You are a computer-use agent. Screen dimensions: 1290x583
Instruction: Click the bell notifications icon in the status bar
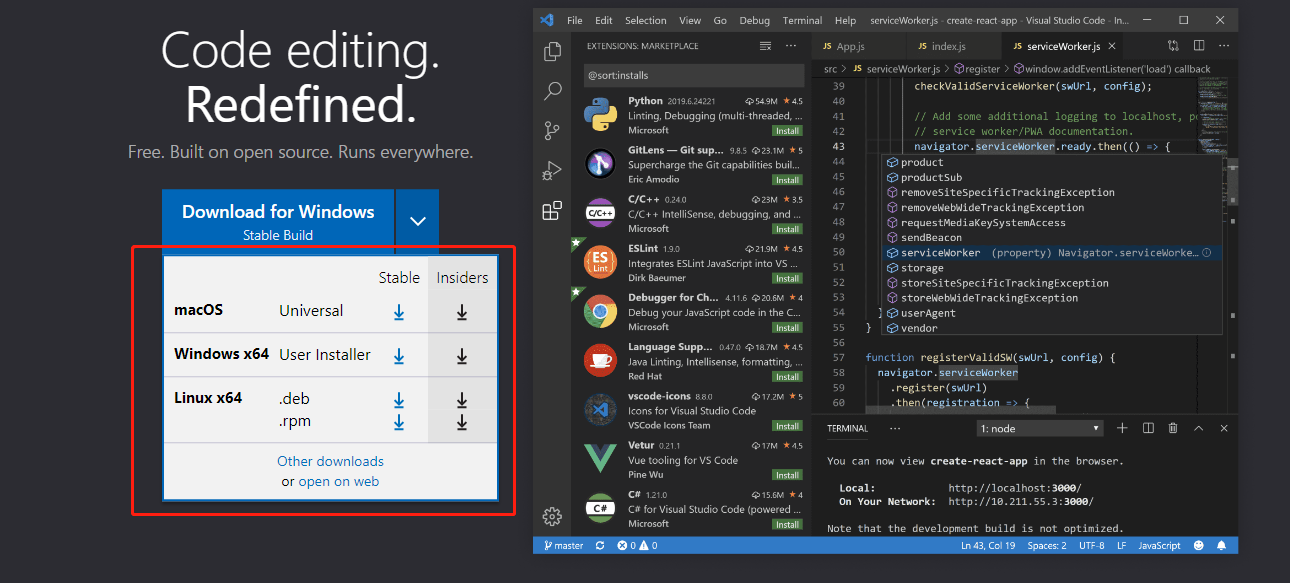(1222, 546)
